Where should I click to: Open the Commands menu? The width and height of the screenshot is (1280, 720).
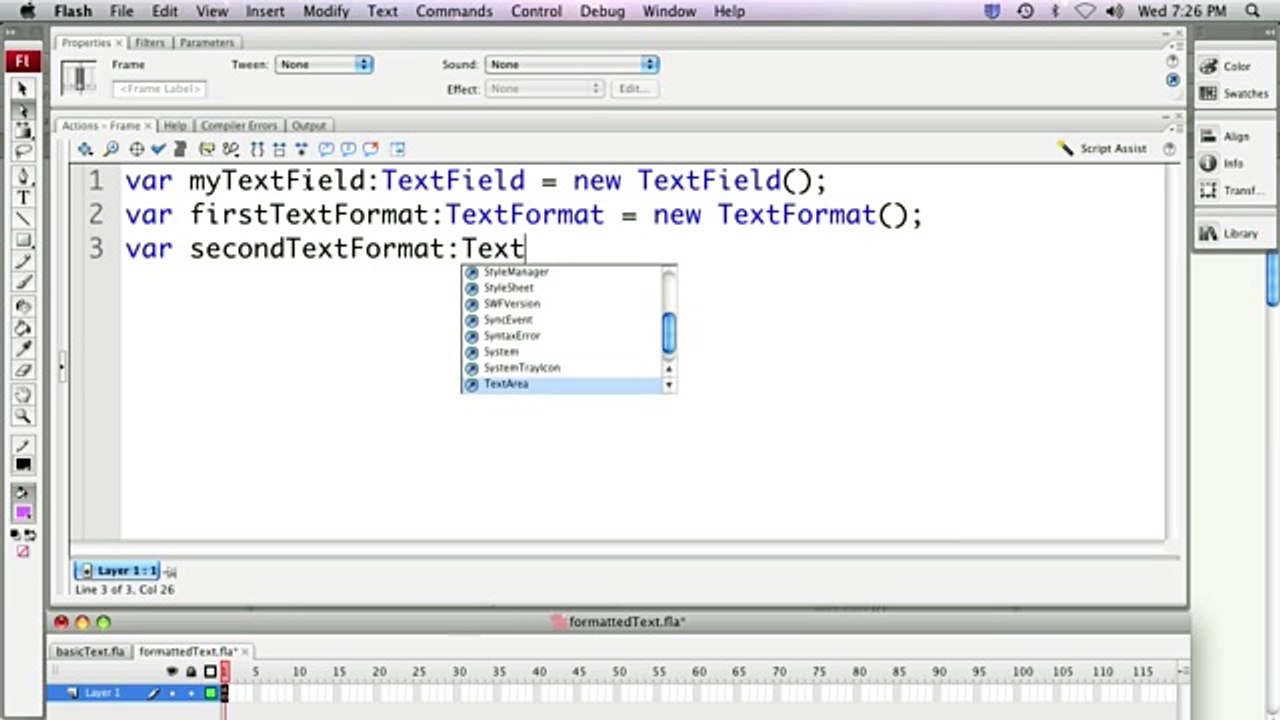tap(455, 11)
